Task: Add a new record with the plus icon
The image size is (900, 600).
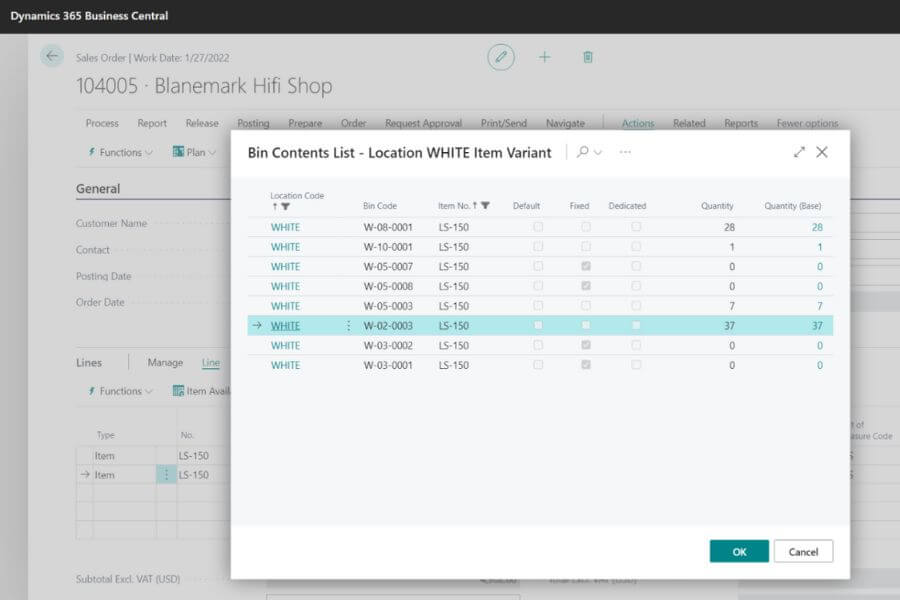Action: (544, 57)
